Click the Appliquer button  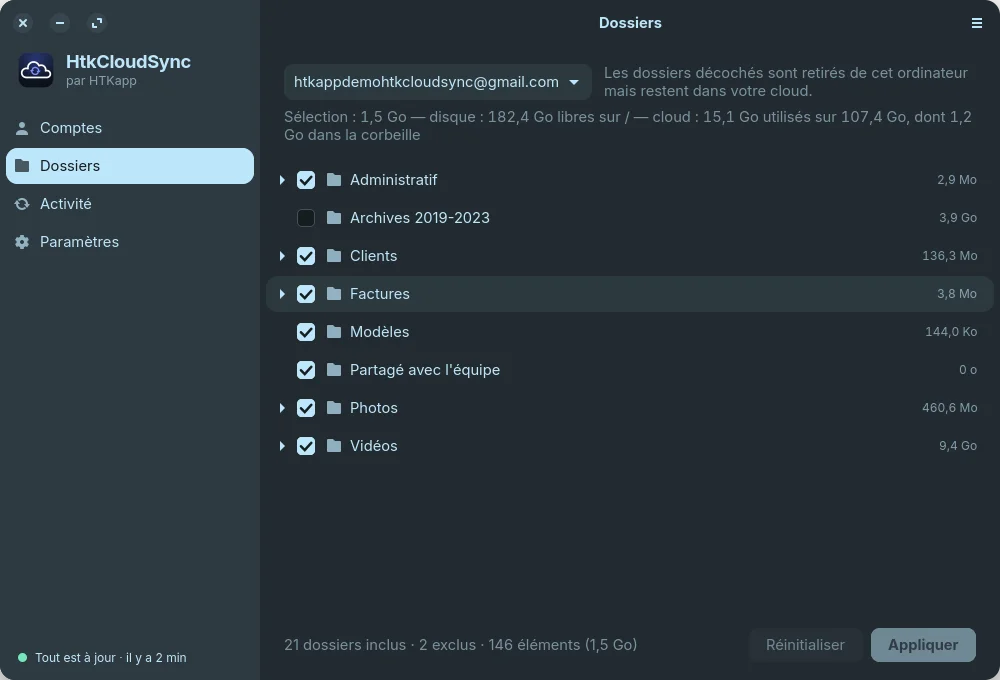pos(923,645)
